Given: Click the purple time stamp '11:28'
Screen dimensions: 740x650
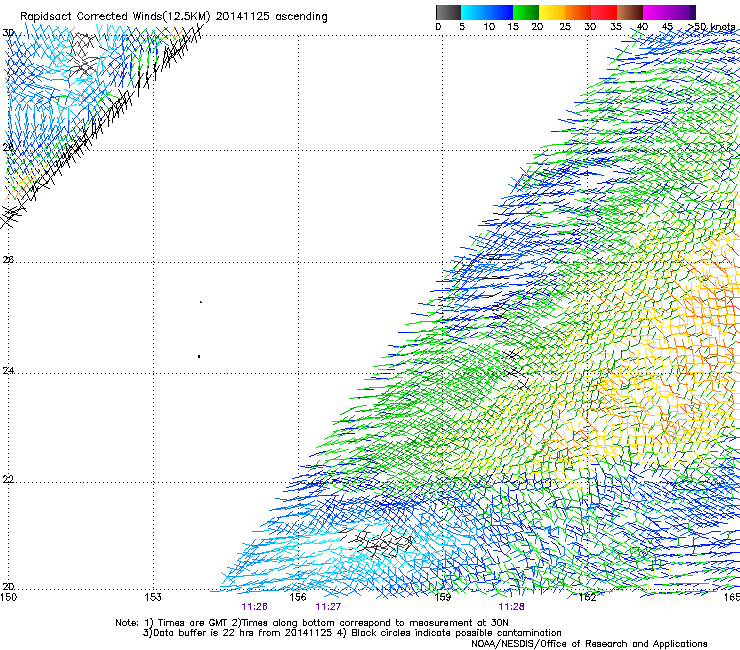Looking at the screenshot, I should [511, 607].
